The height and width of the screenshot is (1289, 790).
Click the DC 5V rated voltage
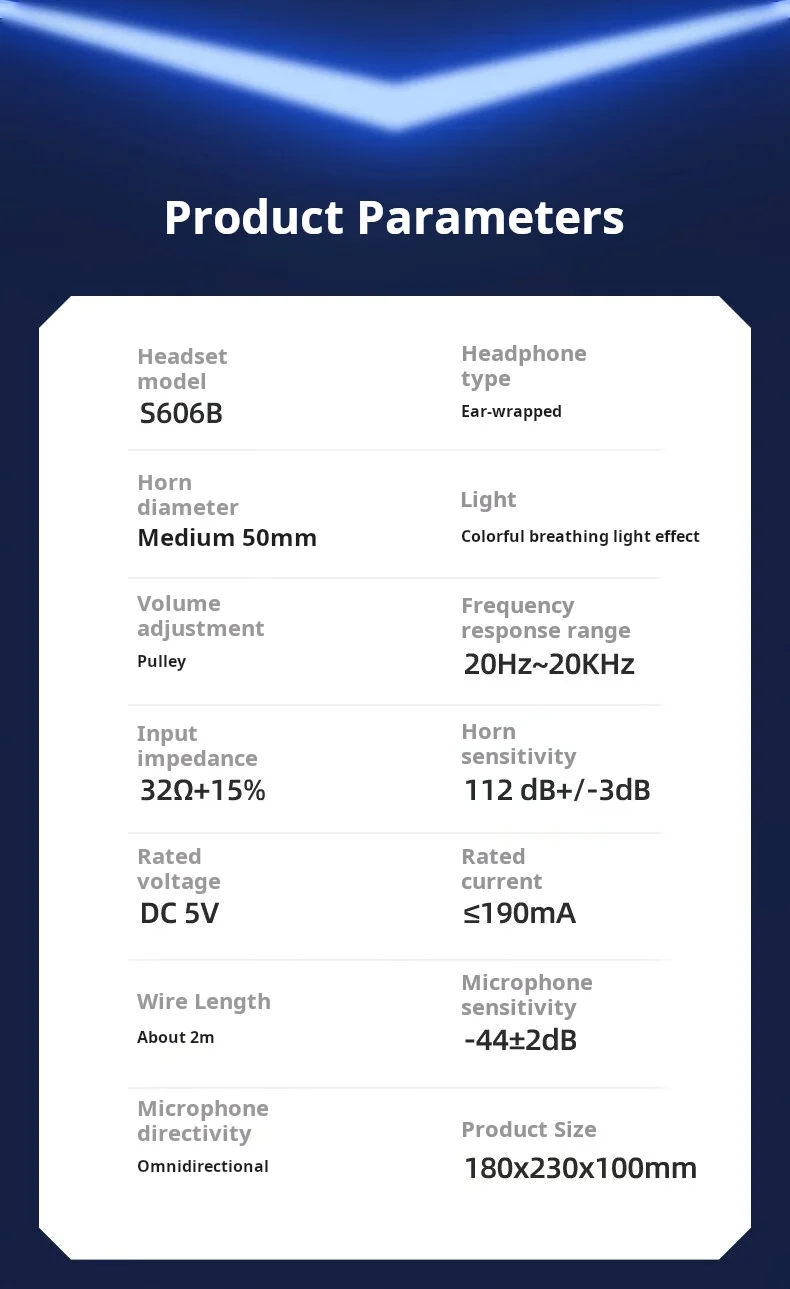coord(179,913)
